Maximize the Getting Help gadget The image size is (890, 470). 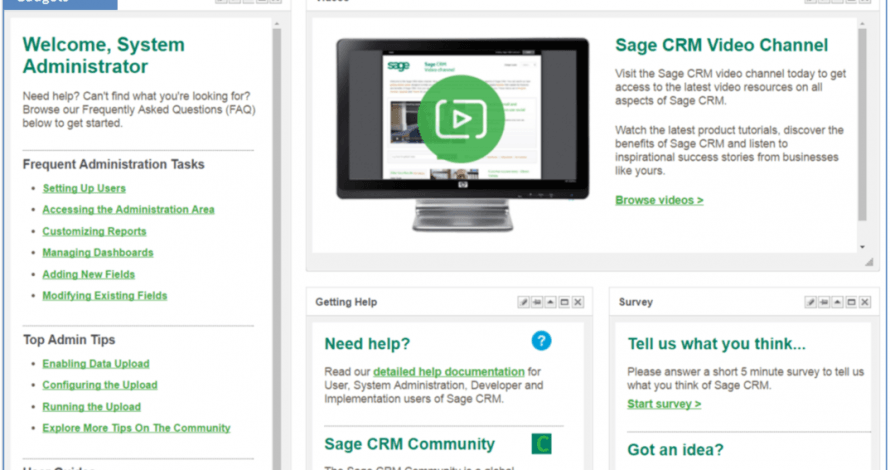point(564,302)
